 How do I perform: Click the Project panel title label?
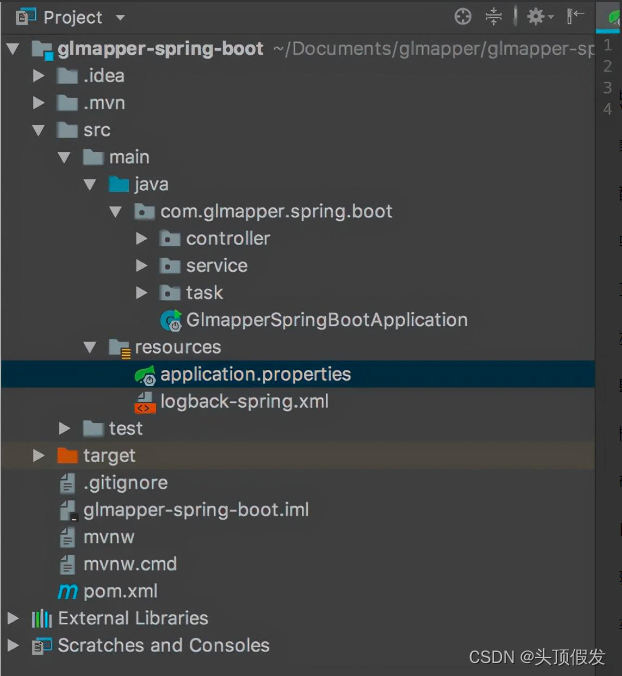click(x=73, y=18)
